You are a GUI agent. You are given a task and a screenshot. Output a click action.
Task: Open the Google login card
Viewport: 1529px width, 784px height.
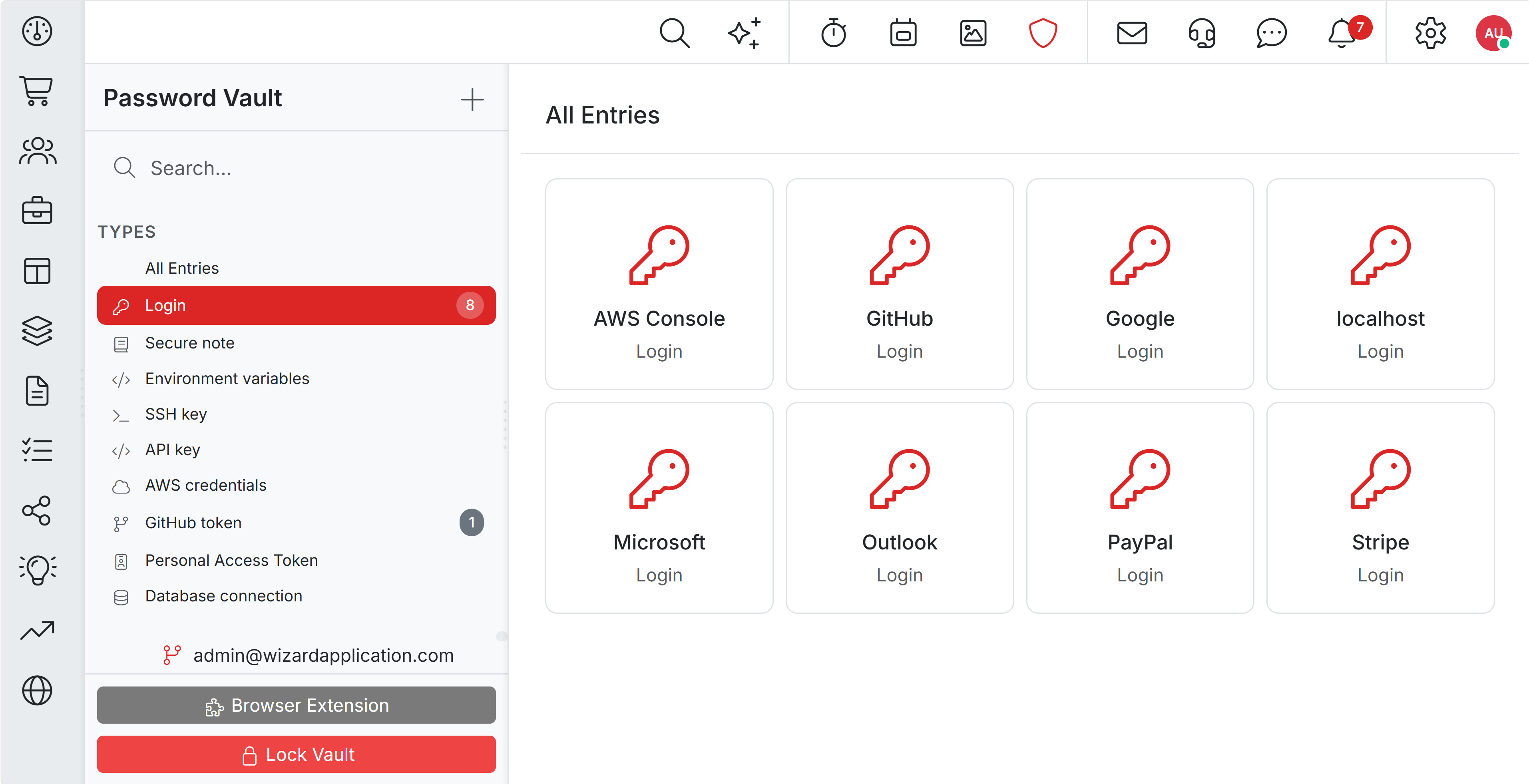pos(1140,284)
